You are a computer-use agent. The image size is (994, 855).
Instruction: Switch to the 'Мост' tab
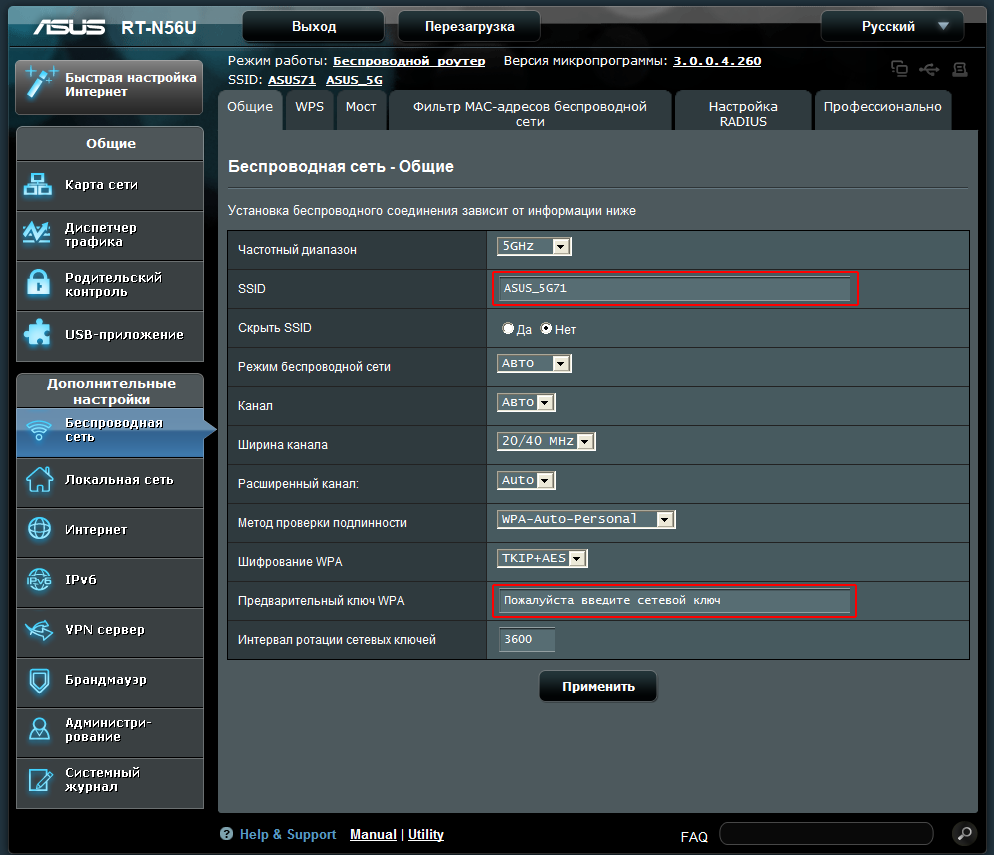point(361,110)
